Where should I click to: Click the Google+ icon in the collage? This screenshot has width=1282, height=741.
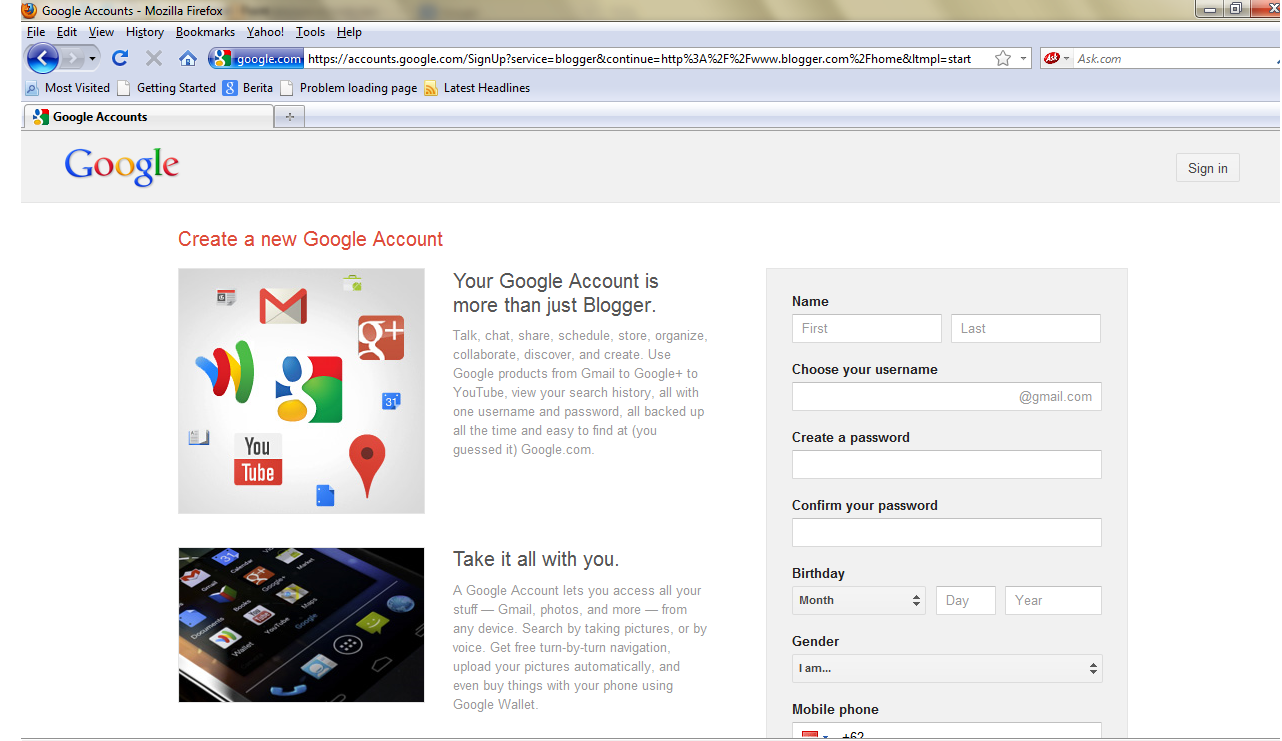381,337
